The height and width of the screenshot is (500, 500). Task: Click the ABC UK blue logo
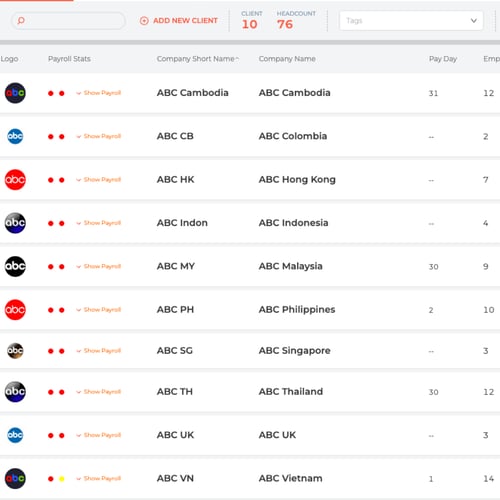15,435
